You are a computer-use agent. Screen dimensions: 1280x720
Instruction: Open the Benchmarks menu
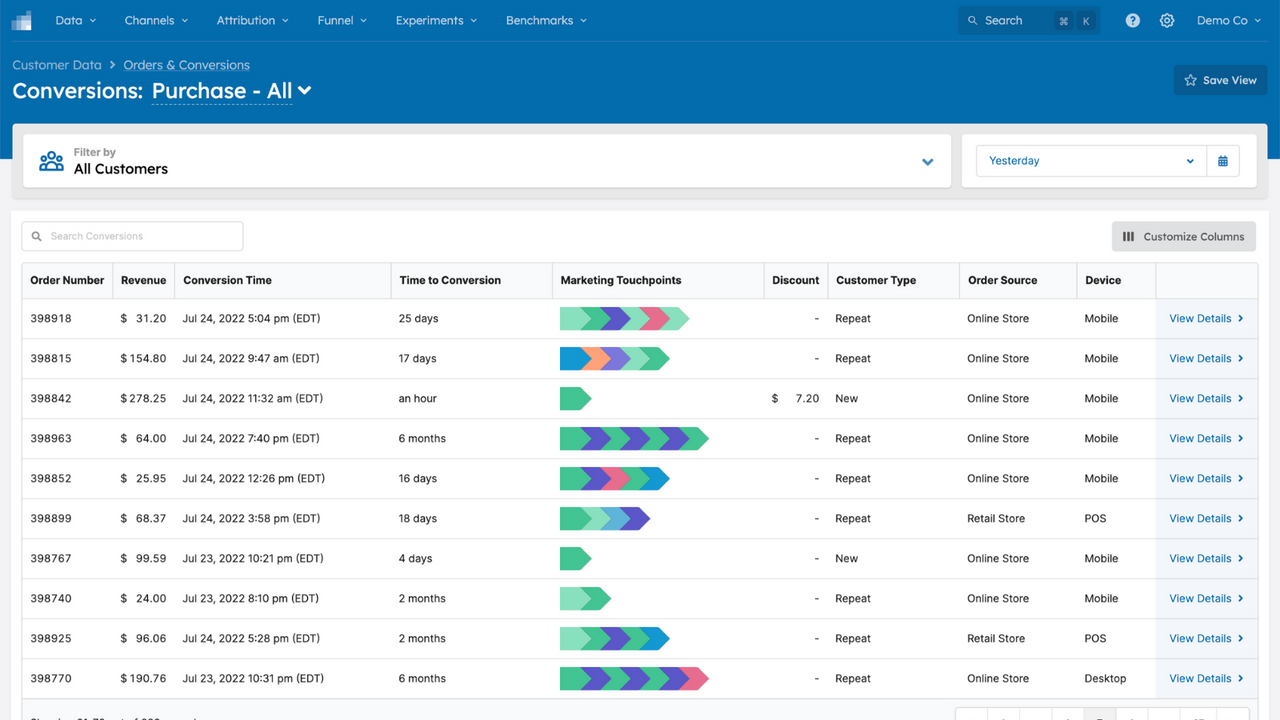tap(539, 19)
